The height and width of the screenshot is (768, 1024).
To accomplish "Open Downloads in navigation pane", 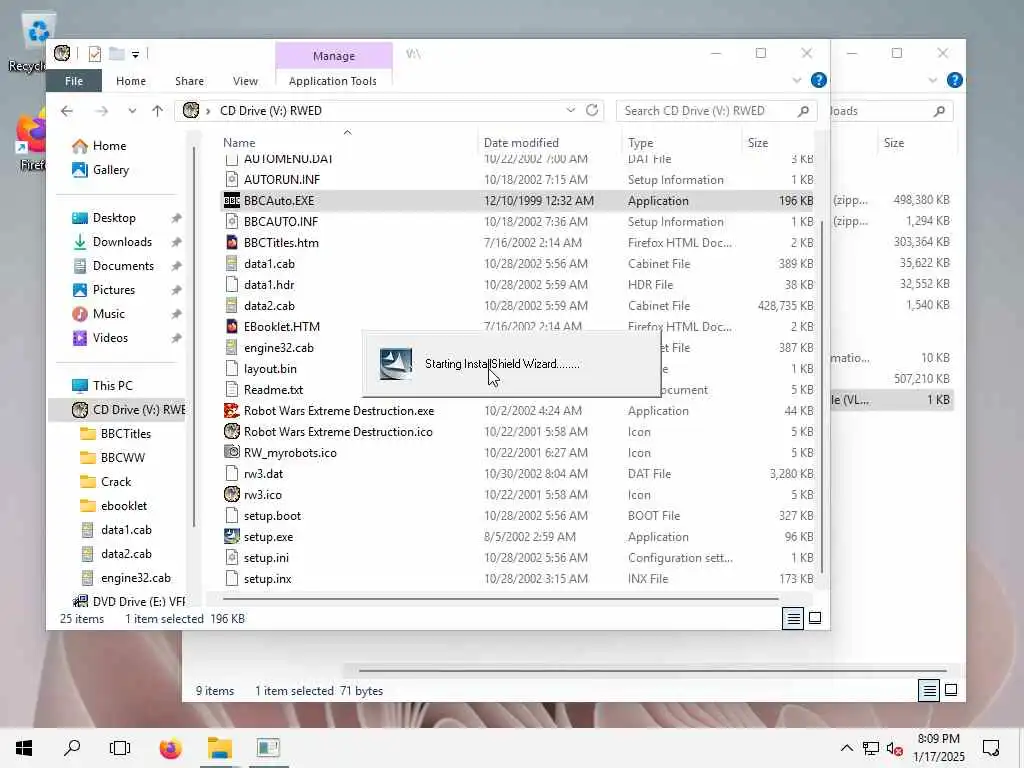I will pos(122,242).
